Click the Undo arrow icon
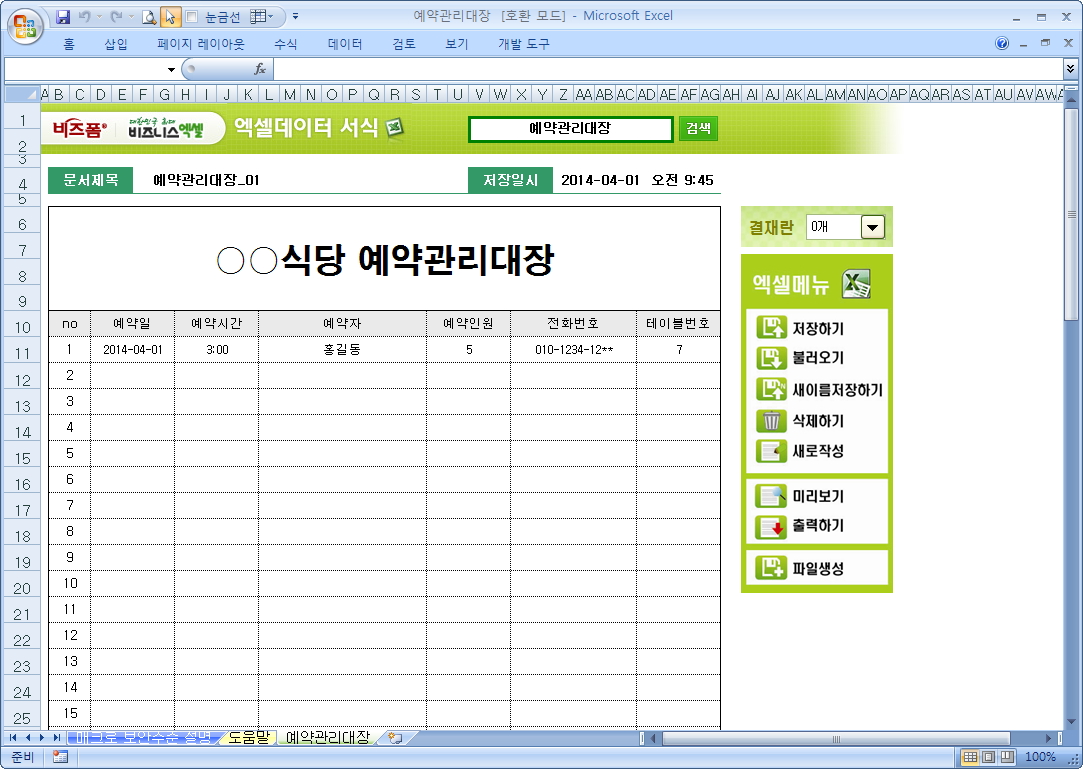The width and height of the screenshot is (1083, 769). point(84,17)
